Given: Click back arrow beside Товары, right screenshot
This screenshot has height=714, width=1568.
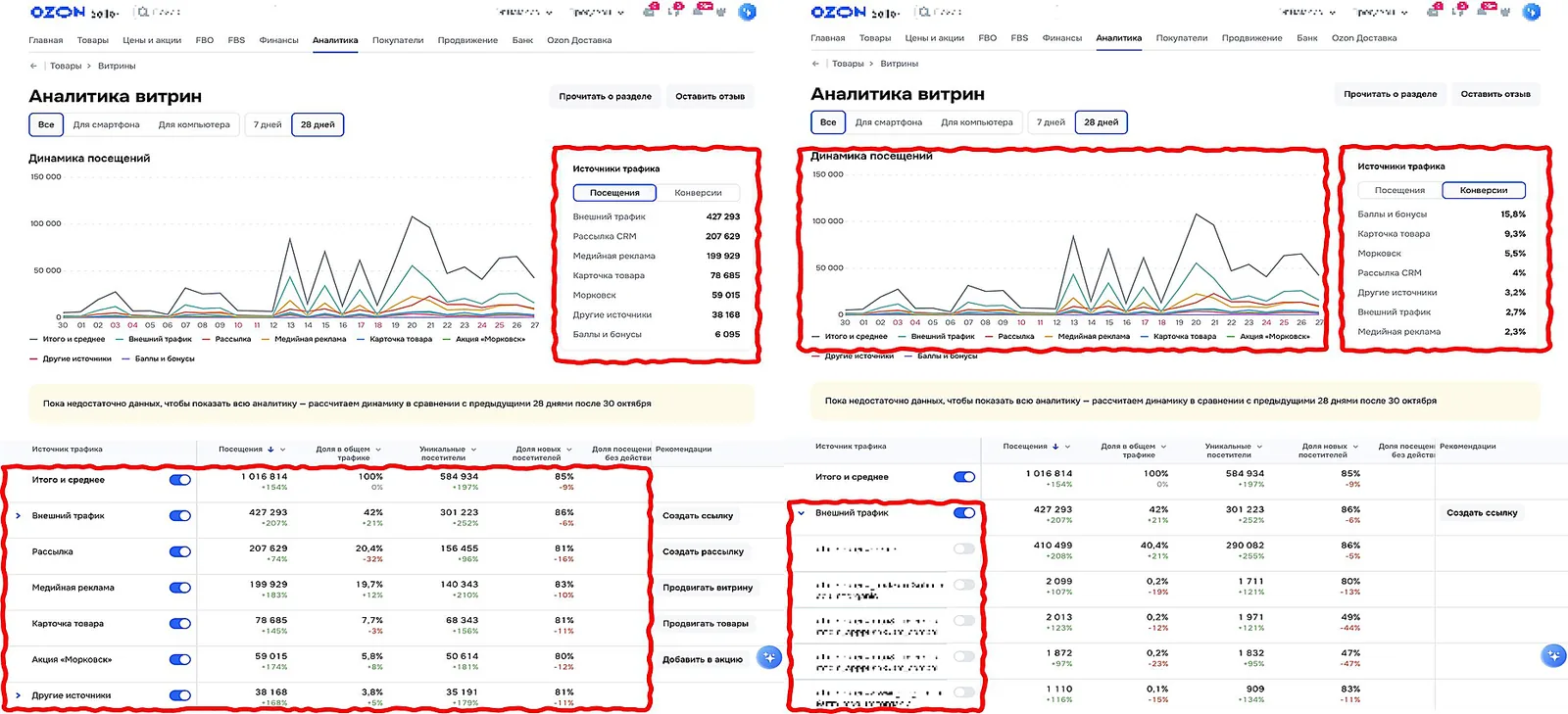Looking at the screenshot, I should [815, 64].
